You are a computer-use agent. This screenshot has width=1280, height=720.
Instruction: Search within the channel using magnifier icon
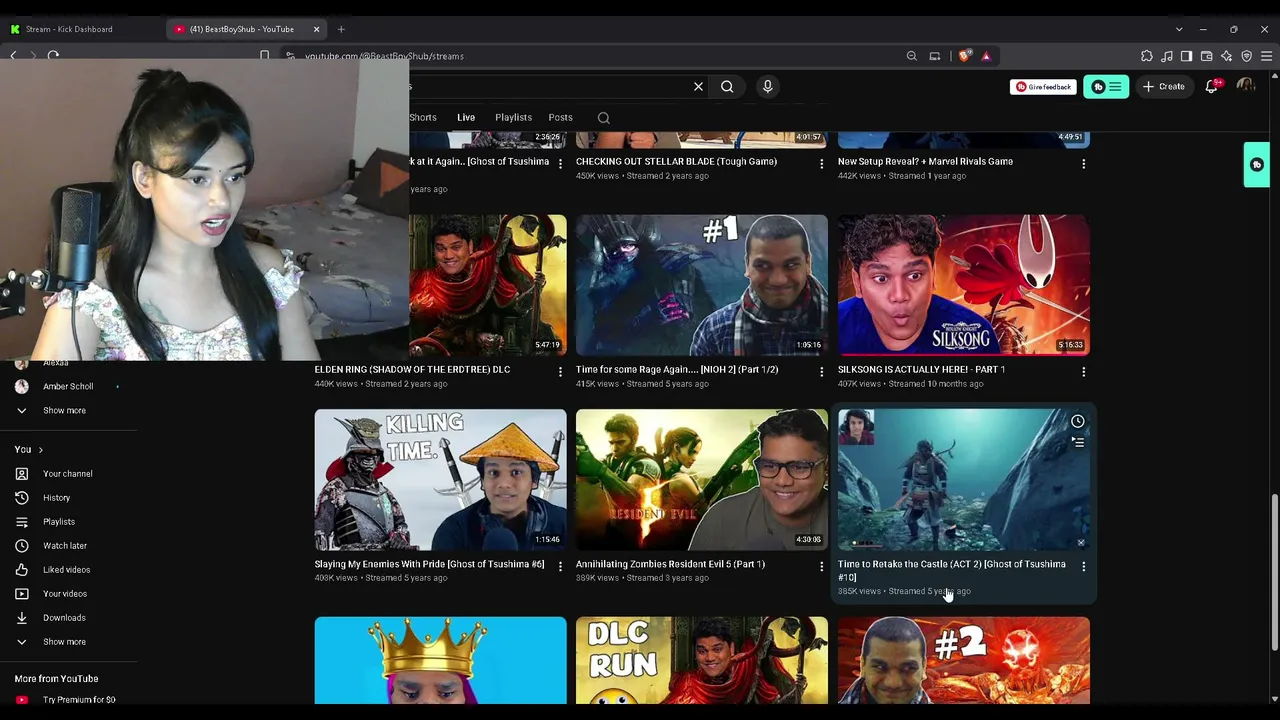coord(603,118)
